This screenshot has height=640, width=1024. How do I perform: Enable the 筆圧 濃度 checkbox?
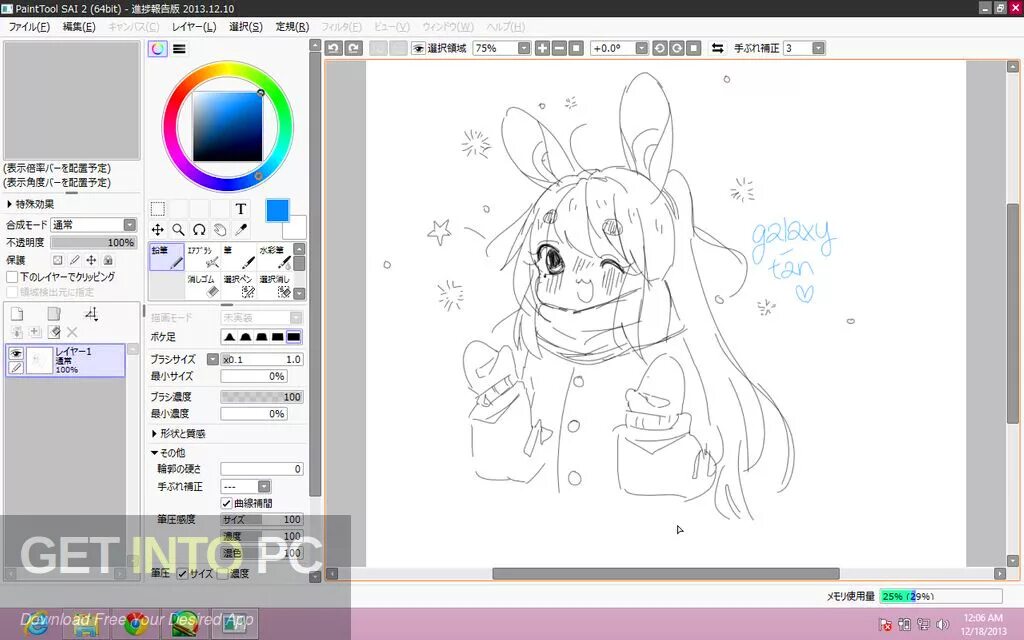point(223,574)
